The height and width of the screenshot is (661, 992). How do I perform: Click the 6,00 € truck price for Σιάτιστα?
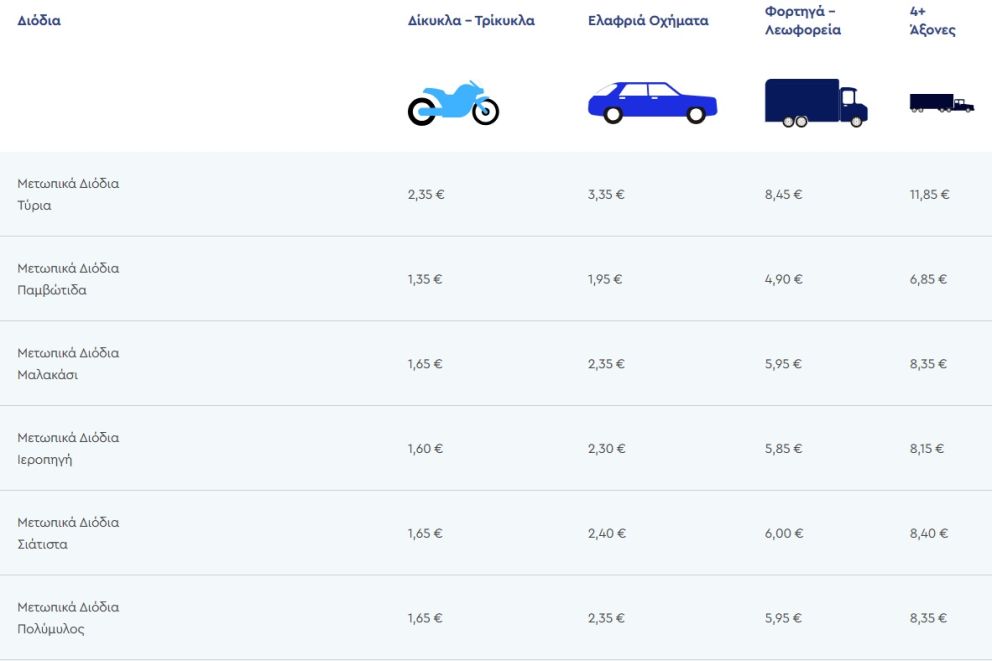click(x=783, y=534)
